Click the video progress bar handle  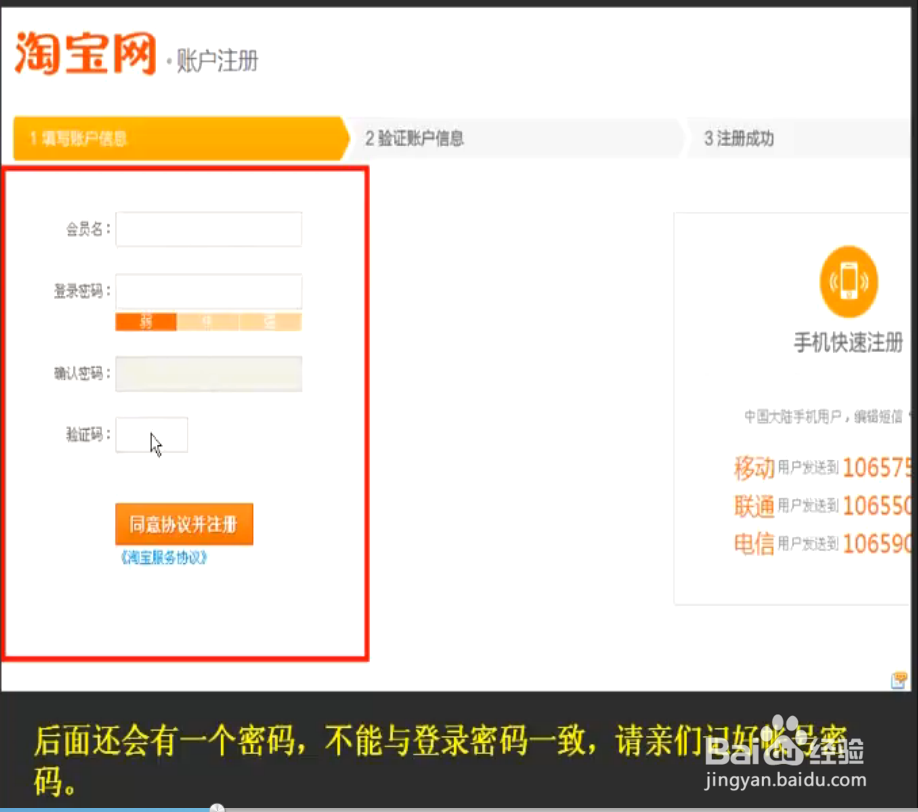[x=217, y=808]
